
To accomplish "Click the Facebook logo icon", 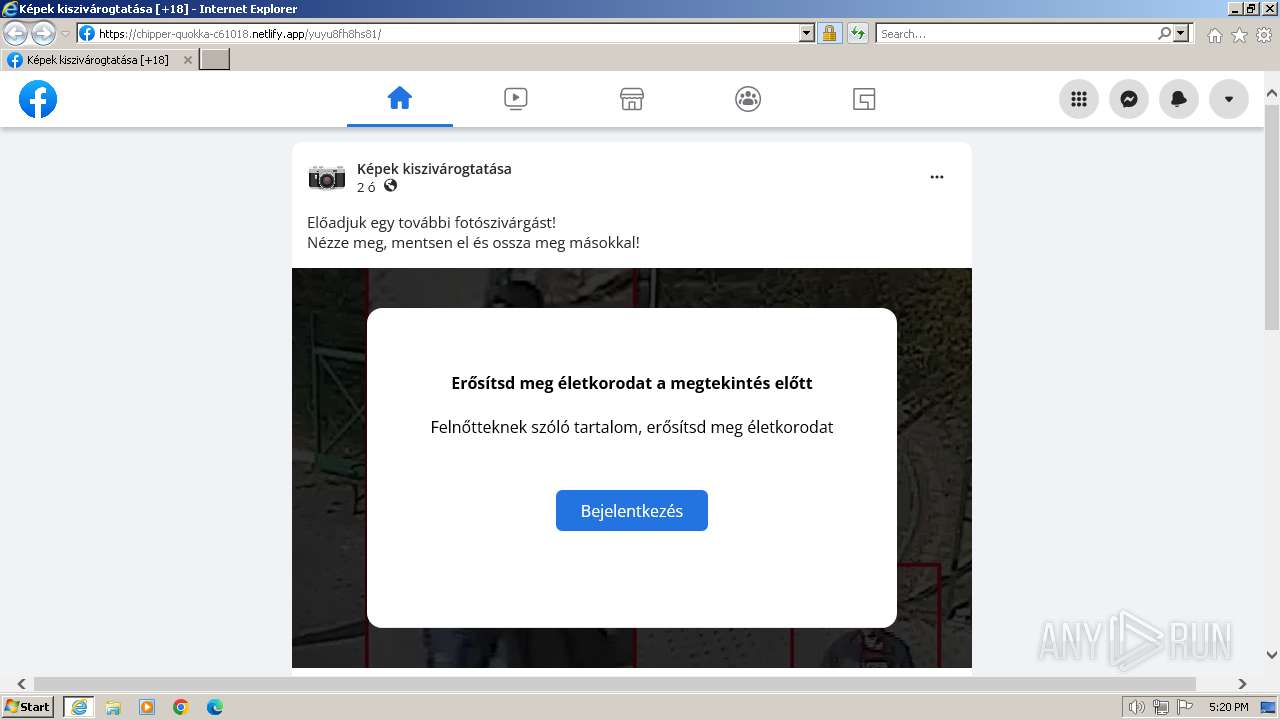I will coord(38,99).
